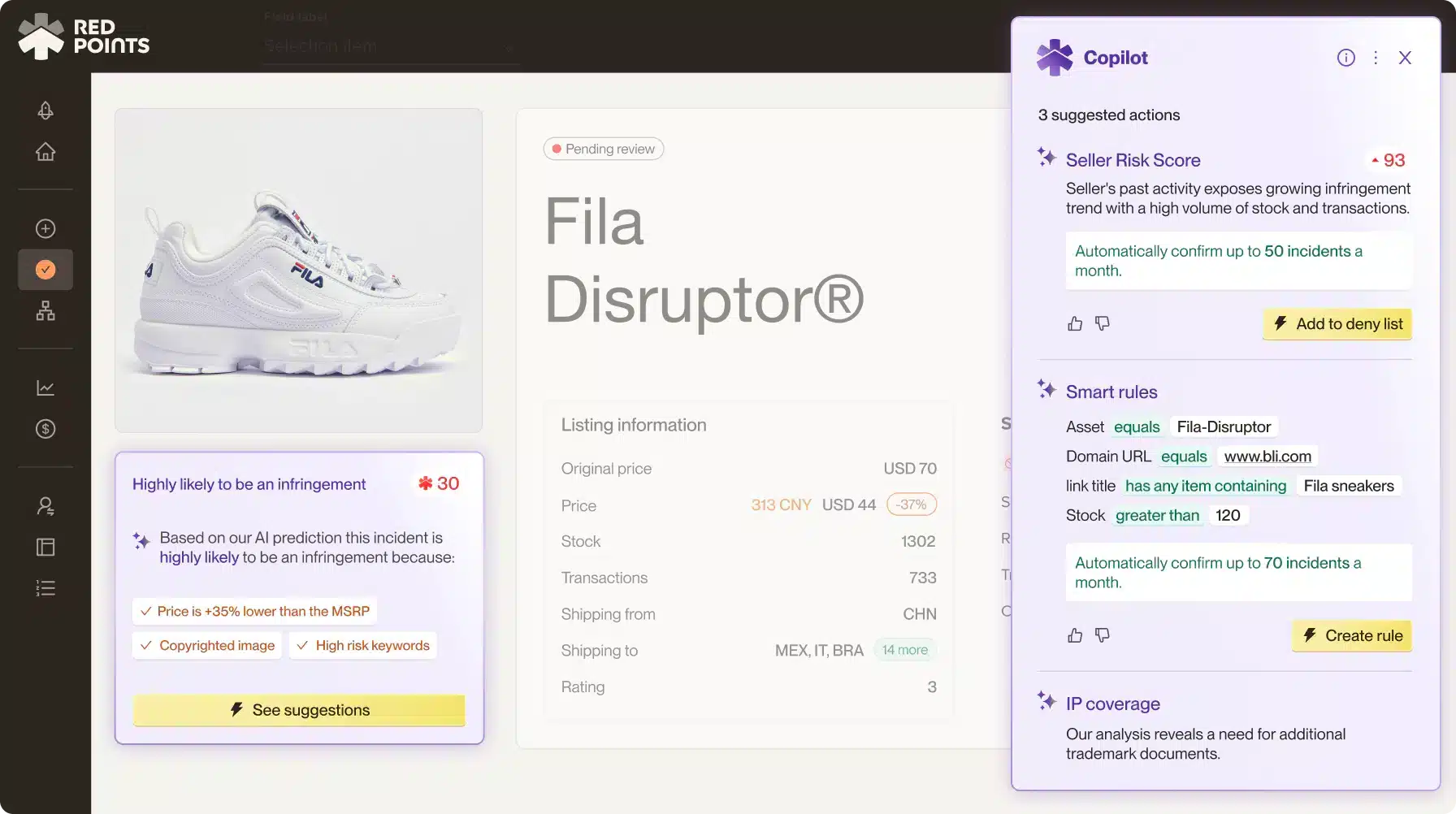Click See suggestions button
Image resolution: width=1456 pixels, height=814 pixels.
299,710
